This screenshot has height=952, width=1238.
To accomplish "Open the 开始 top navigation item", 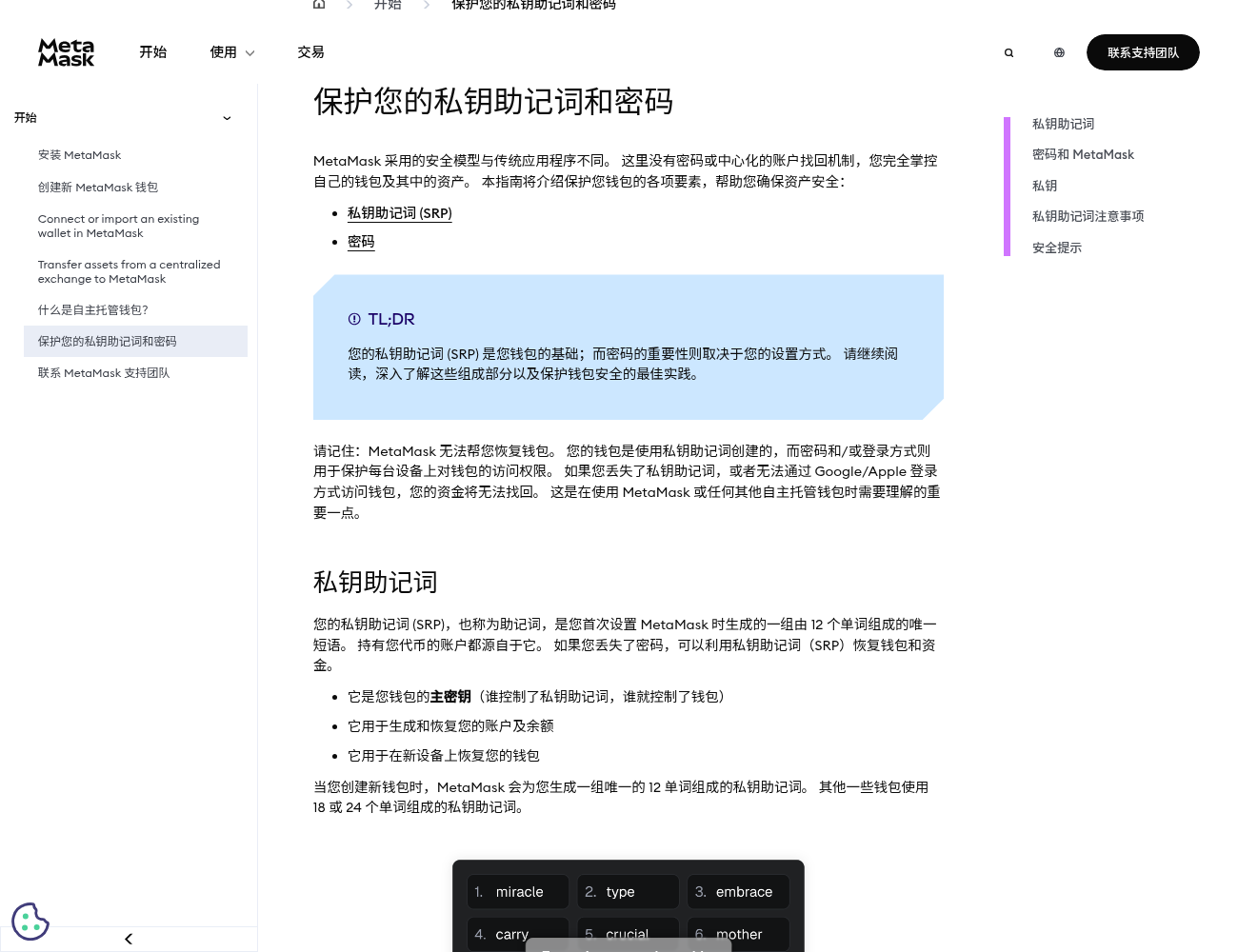I will point(152,52).
